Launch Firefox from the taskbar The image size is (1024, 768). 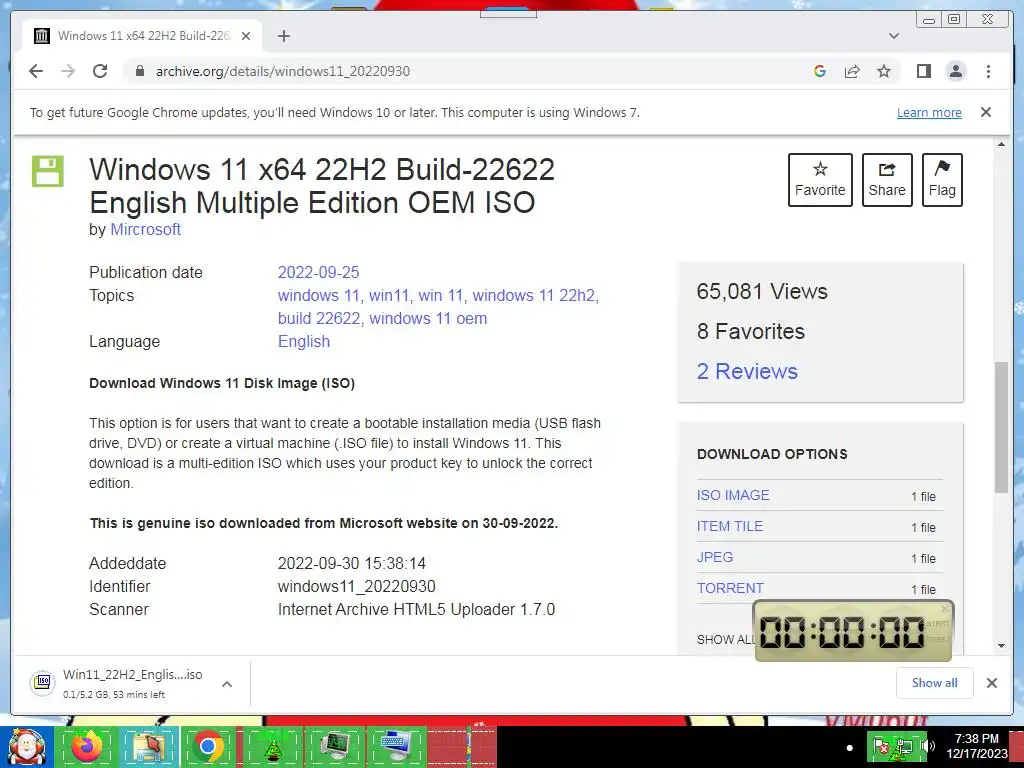click(87, 747)
